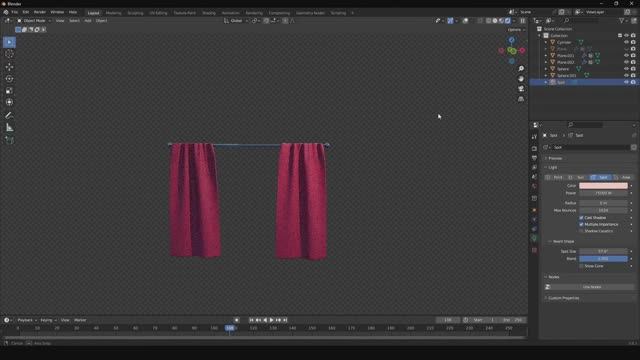Enable Shadow Caustics checkbox
The height and width of the screenshot is (360, 640).
click(x=581, y=231)
